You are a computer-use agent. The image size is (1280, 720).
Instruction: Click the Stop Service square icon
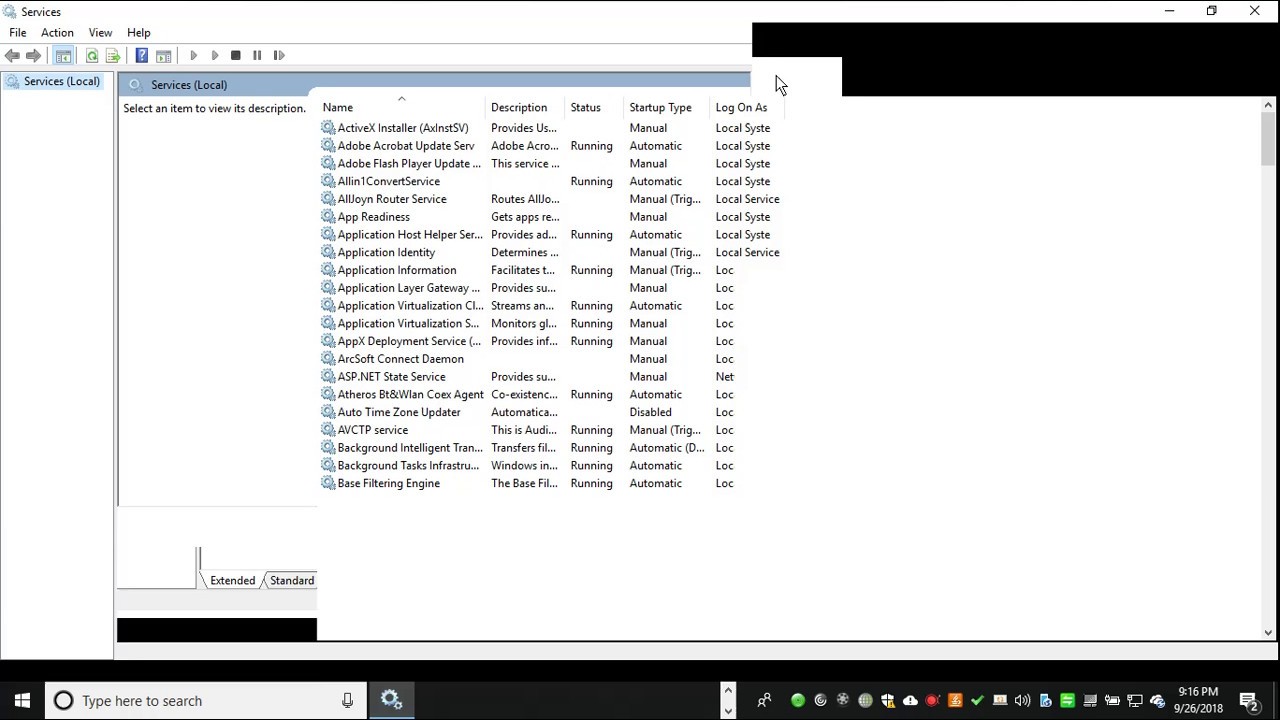[236, 56]
